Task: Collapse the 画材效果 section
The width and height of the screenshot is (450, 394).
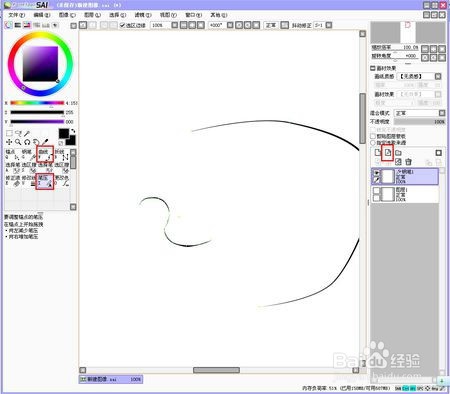Action: [373, 68]
